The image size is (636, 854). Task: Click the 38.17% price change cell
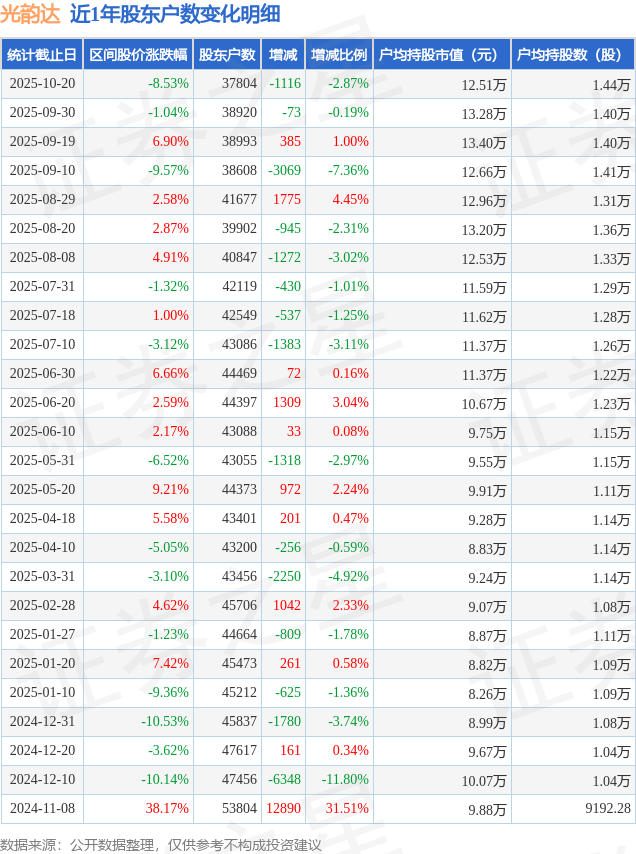166,808
